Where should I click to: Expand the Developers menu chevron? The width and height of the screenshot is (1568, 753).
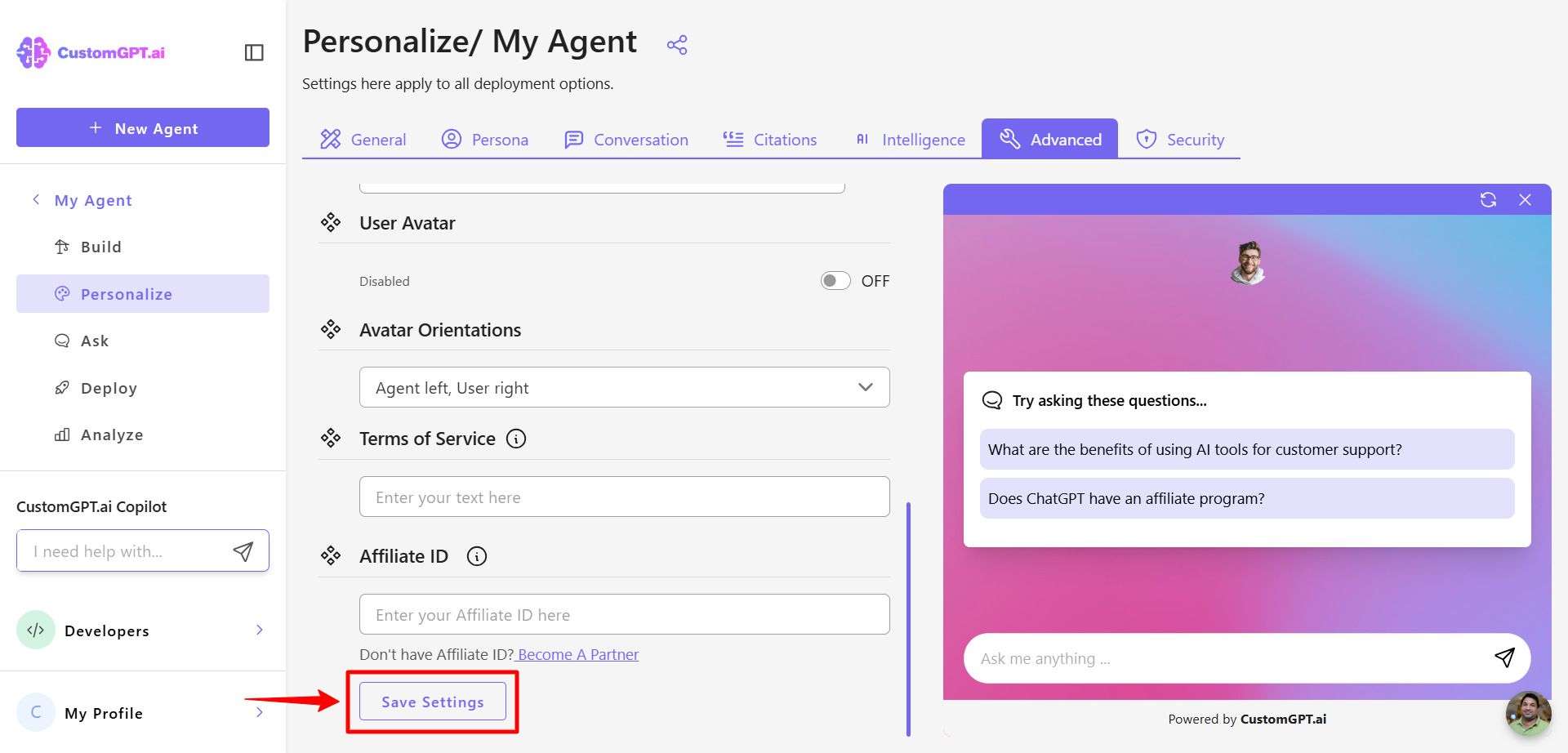tap(260, 630)
